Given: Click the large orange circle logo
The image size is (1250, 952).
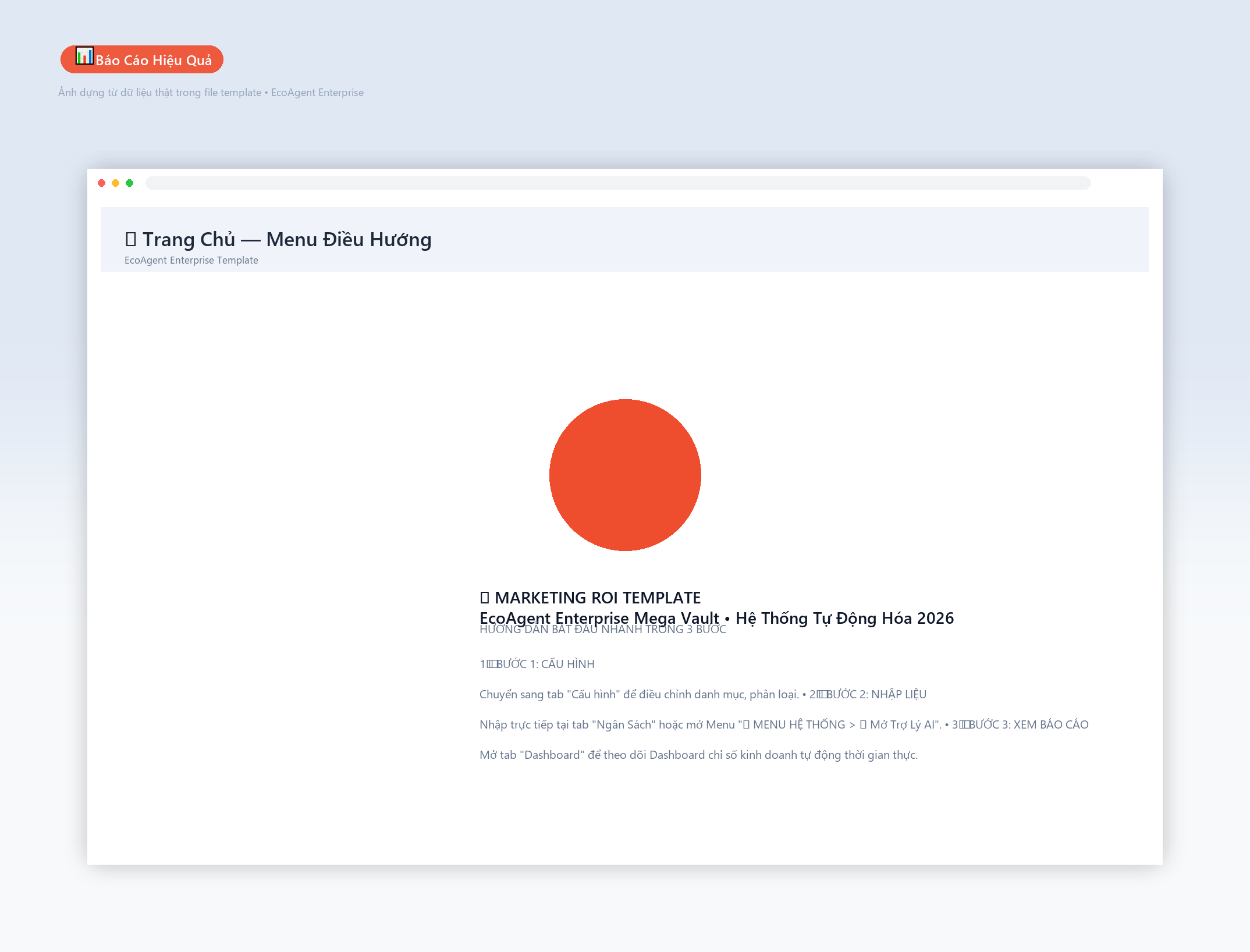Looking at the screenshot, I should coord(625,475).
